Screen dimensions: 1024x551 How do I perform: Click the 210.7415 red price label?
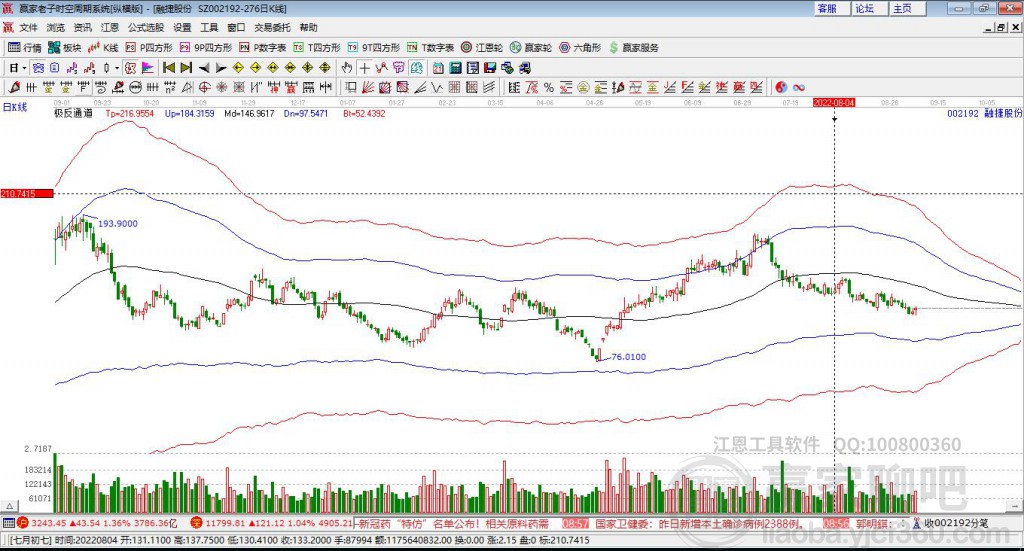pyautogui.click(x=27, y=193)
